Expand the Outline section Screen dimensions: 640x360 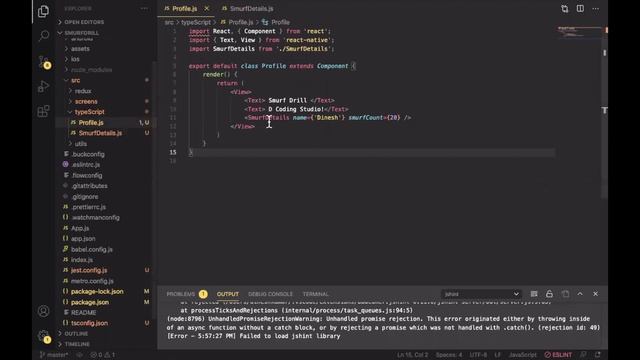tap(76, 333)
